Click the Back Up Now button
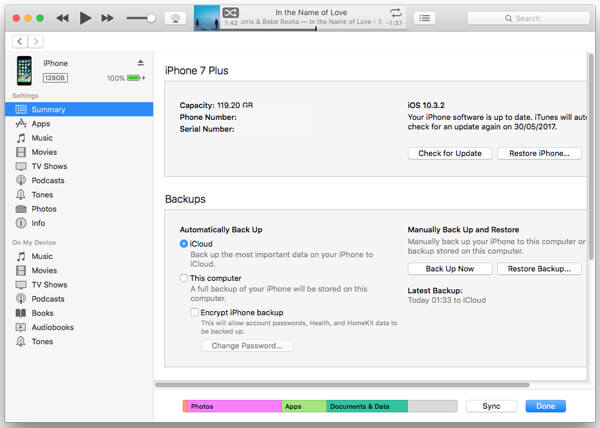The width and height of the screenshot is (600, 428). pos(450,269)
